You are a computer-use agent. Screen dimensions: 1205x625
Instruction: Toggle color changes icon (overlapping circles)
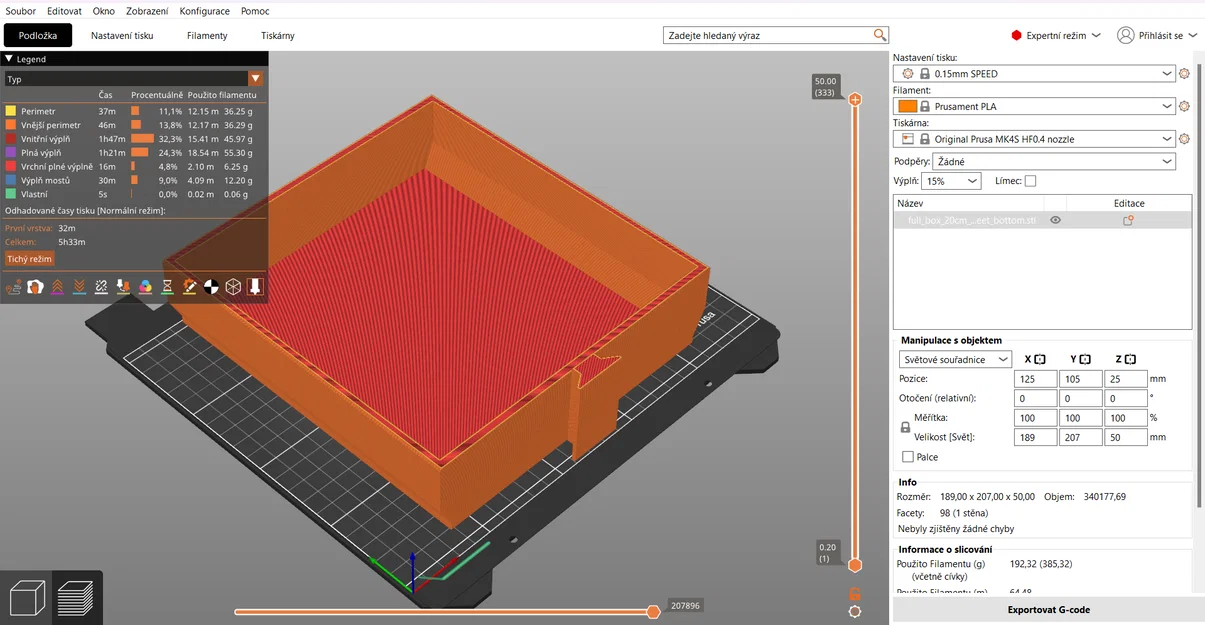(x=145, y=287)
